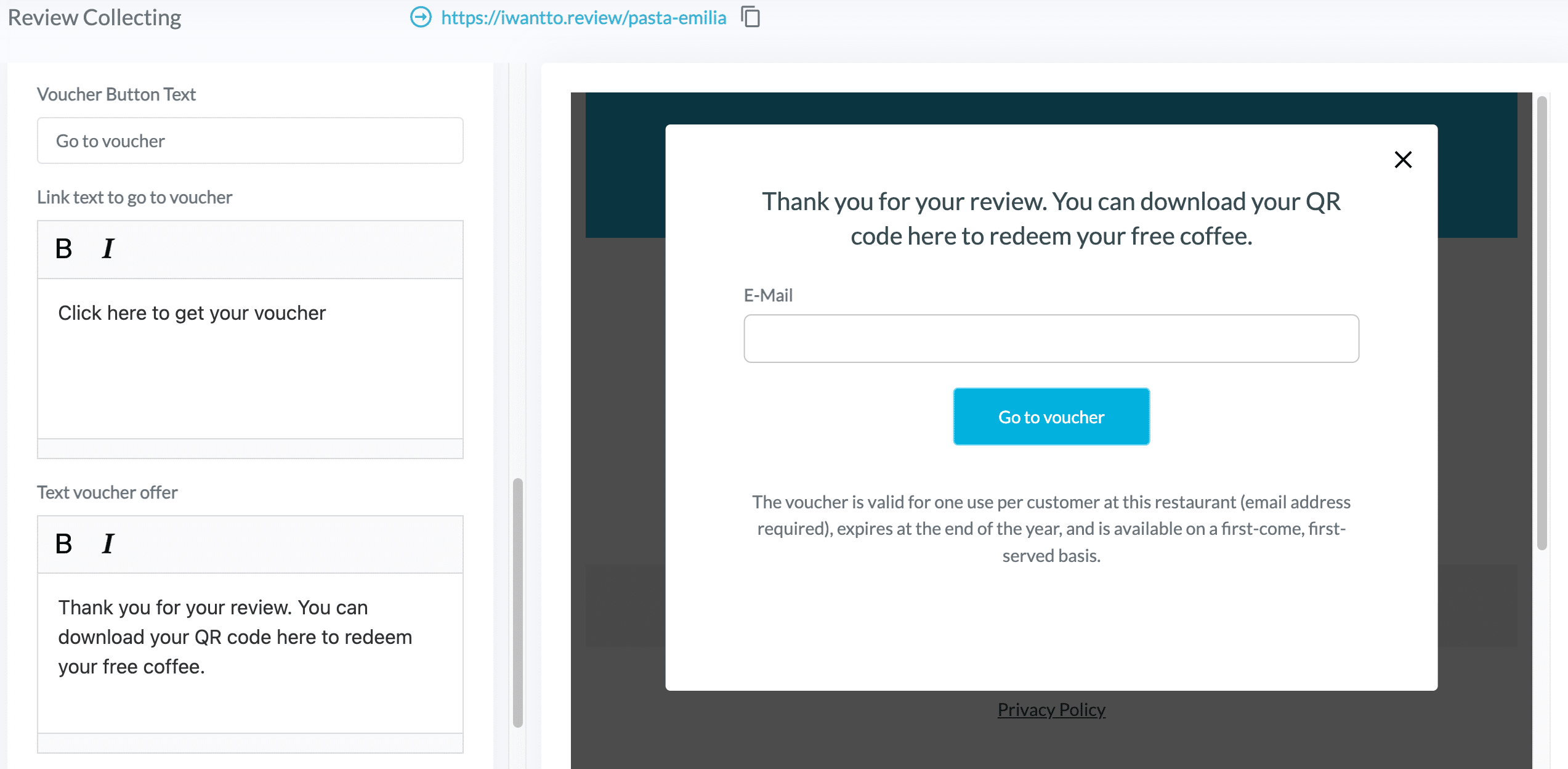Toggle italic in Link text editor
This screenshot has width=1568, height=769.
point(108,249)
